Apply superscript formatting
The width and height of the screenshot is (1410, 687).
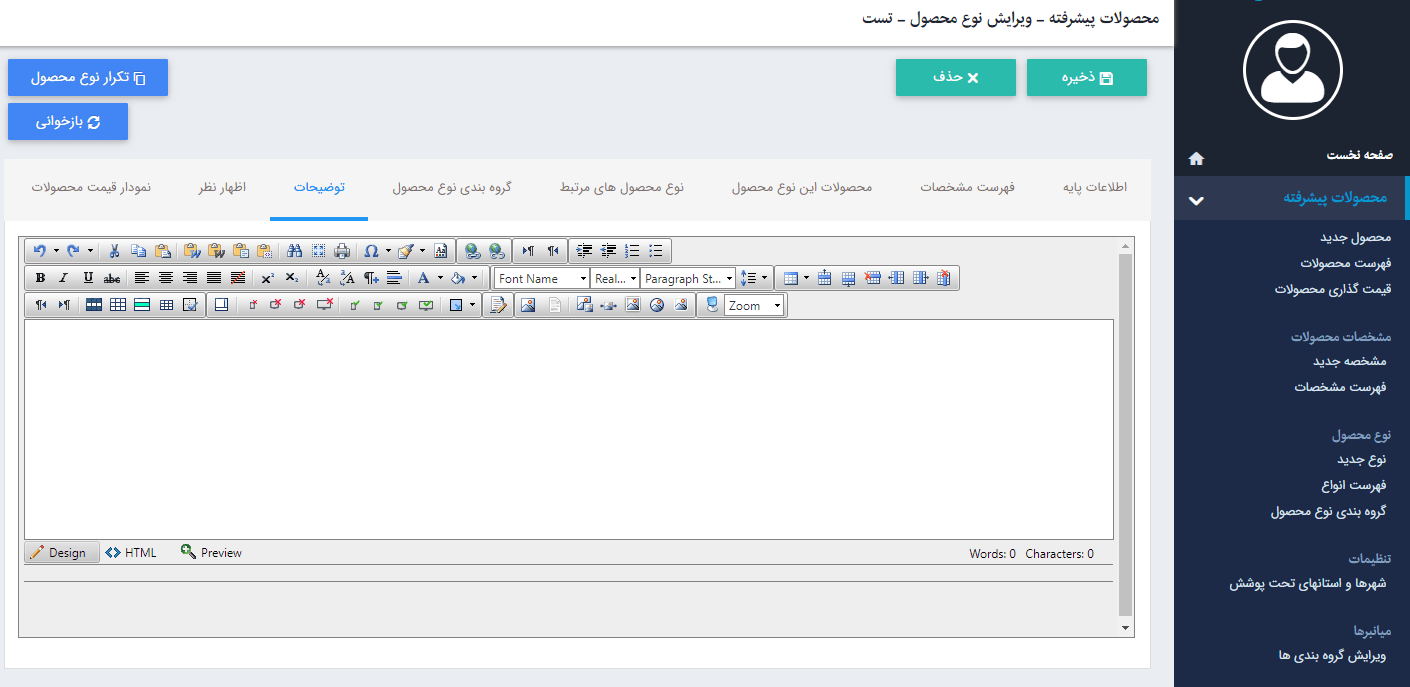tap(267, 278)
